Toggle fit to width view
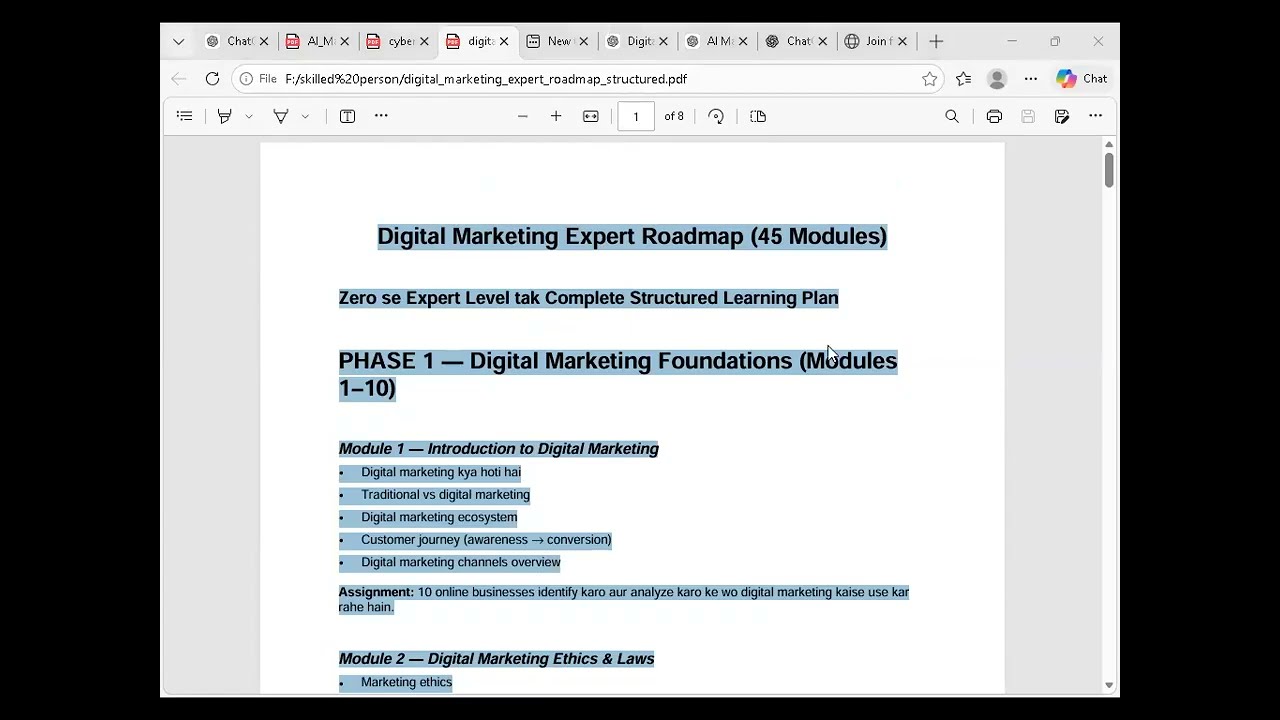 pos(591,116)
